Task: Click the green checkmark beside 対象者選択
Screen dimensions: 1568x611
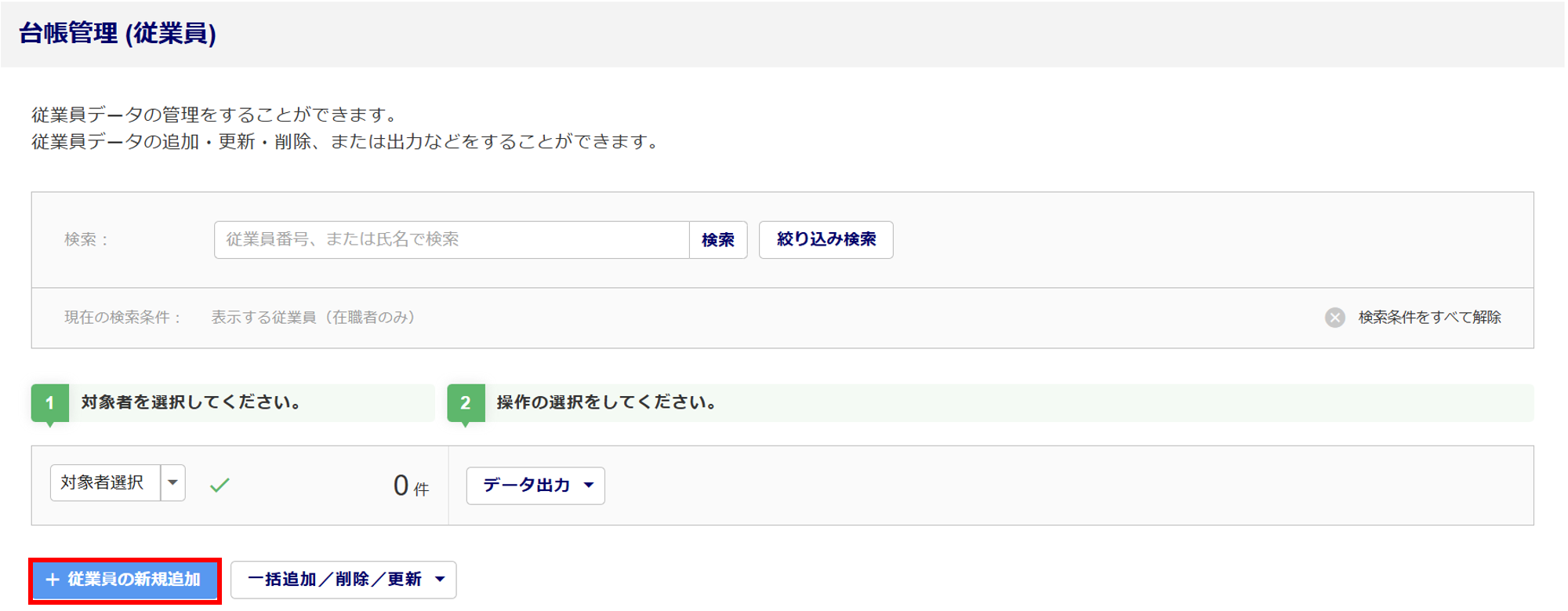Action: pyautogui.click(x=220, y=486)
